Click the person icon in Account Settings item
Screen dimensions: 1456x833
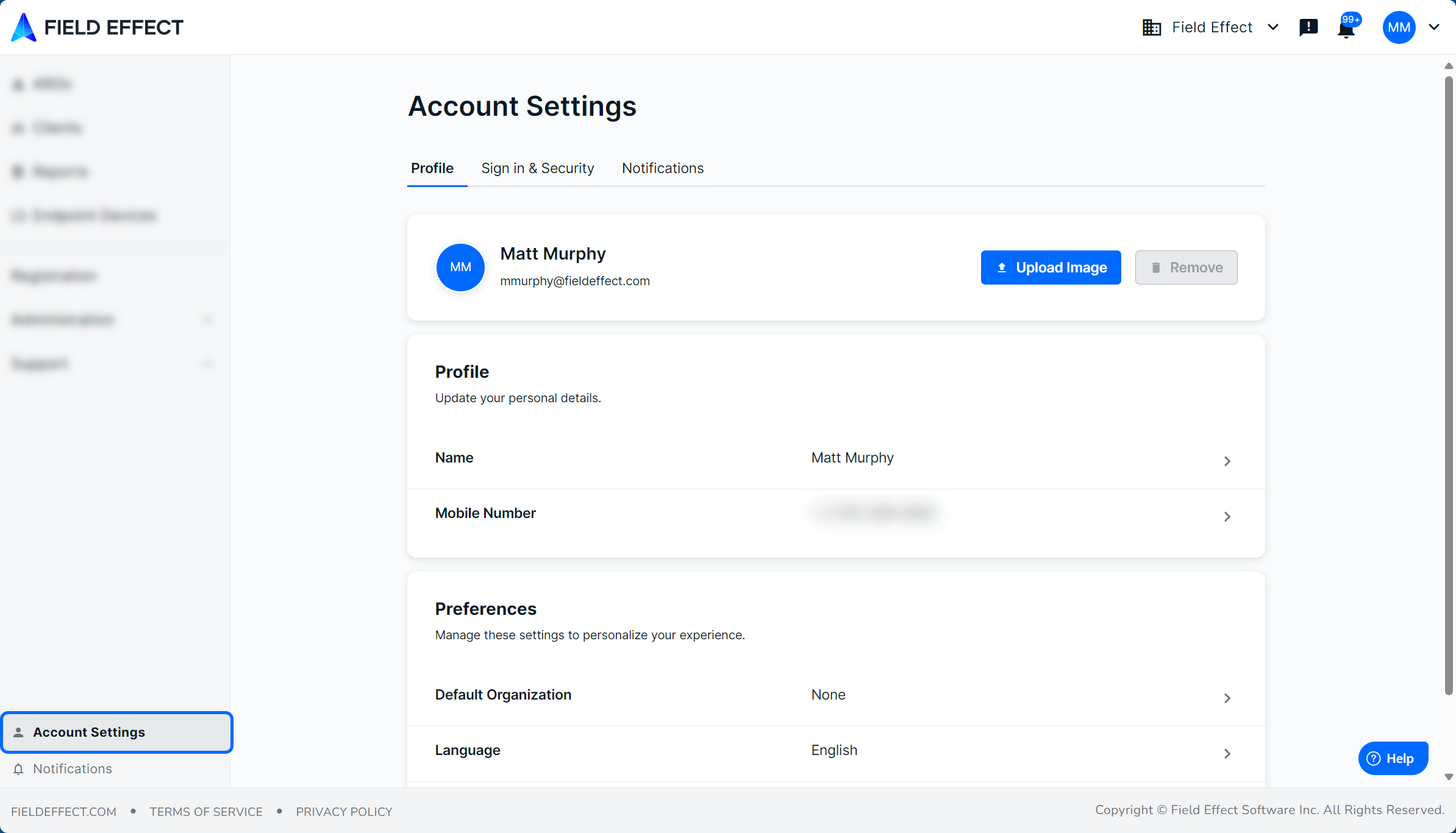(x=19, y=732)
